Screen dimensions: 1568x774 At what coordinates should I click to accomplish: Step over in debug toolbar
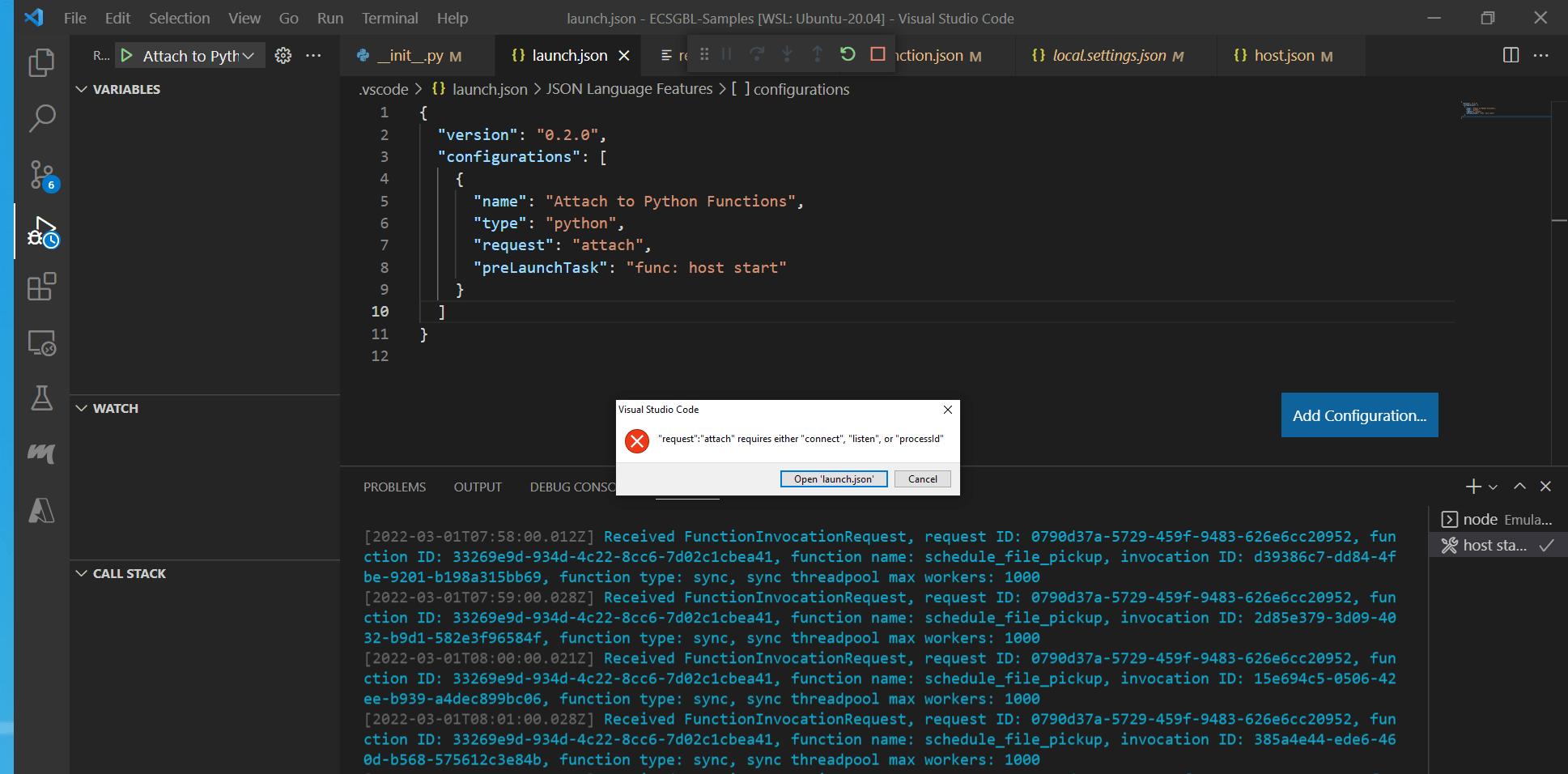(757, 54)
